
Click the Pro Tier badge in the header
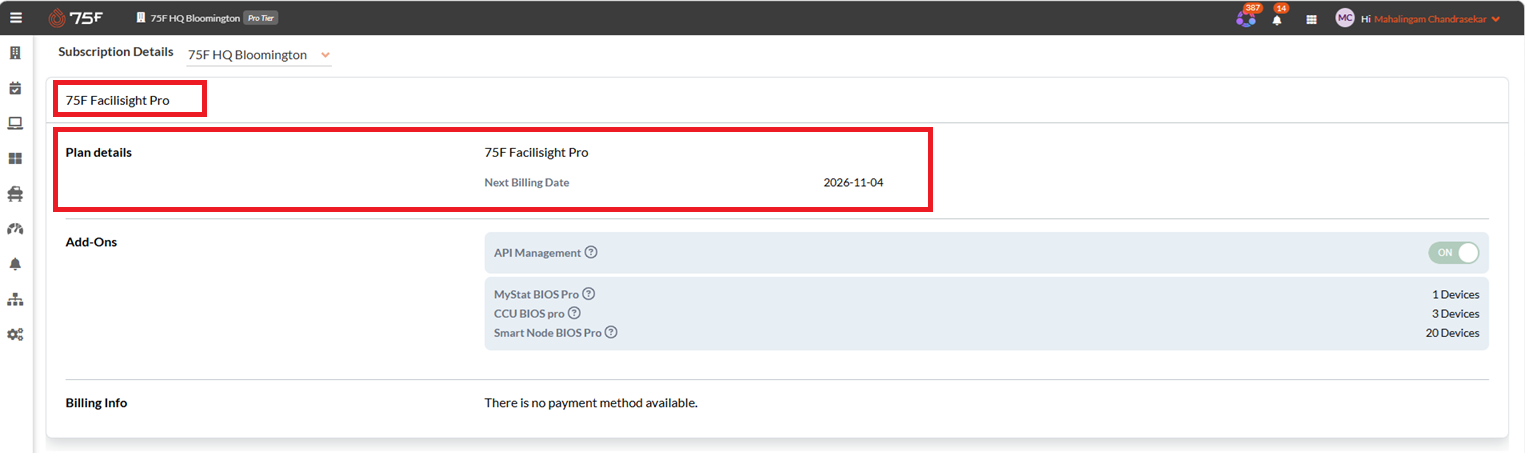click(x=261, y=18)
